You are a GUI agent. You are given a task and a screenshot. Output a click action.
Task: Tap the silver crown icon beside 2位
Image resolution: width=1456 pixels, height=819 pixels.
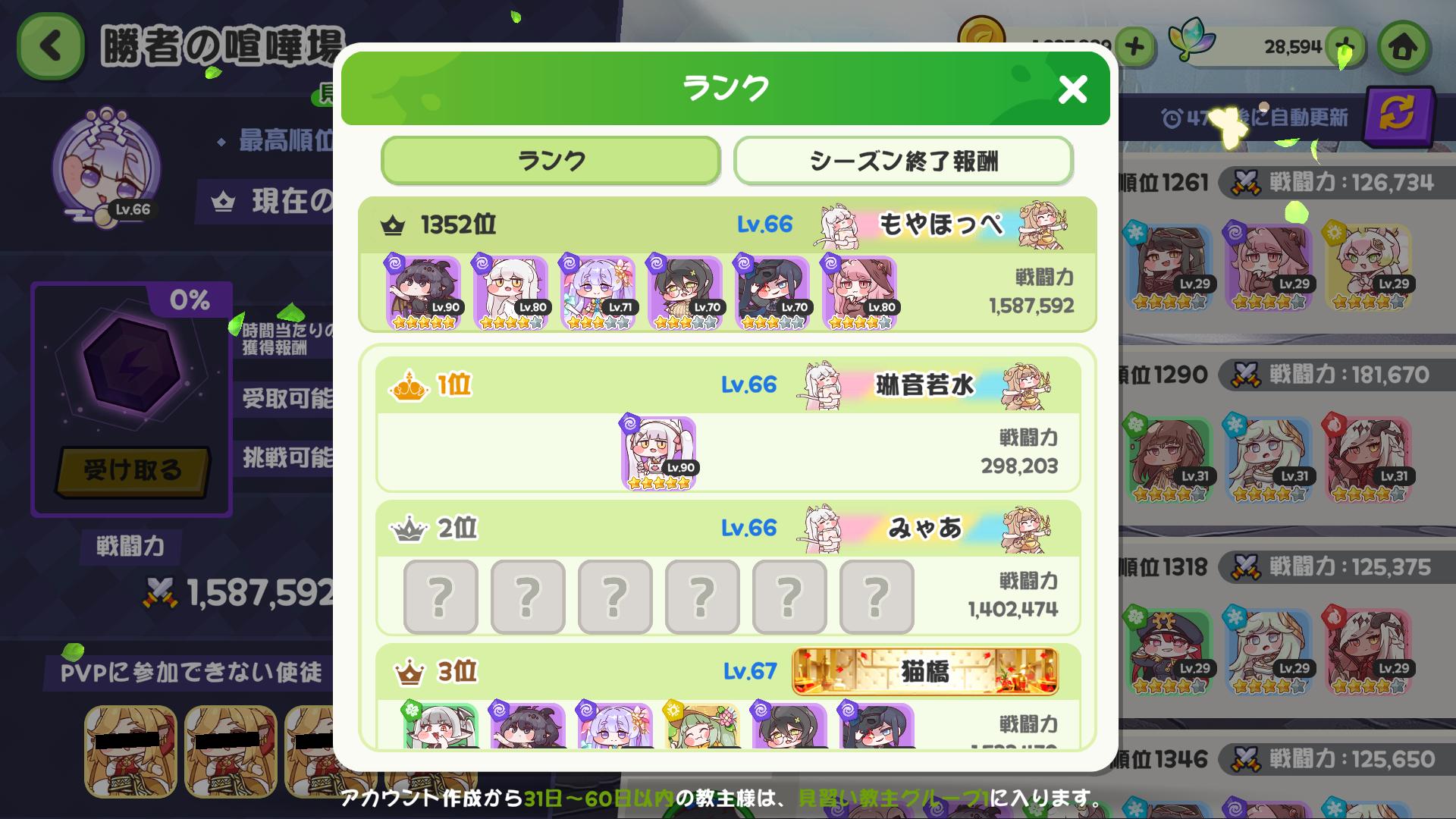click(x=409, y=529)
